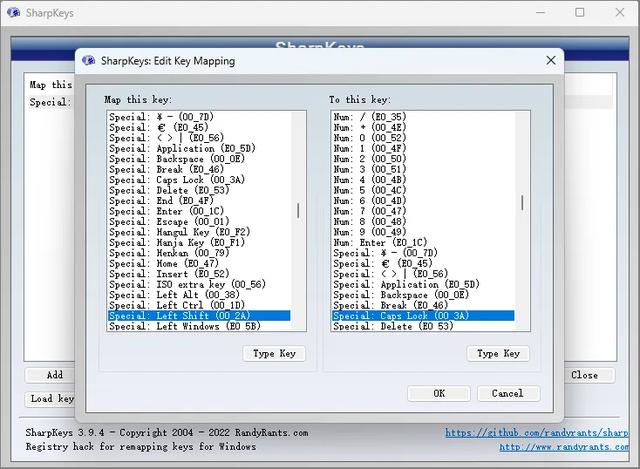
Task: Select 'Special: Hanja Key (E0_F1)'
Action: point(199,242)
